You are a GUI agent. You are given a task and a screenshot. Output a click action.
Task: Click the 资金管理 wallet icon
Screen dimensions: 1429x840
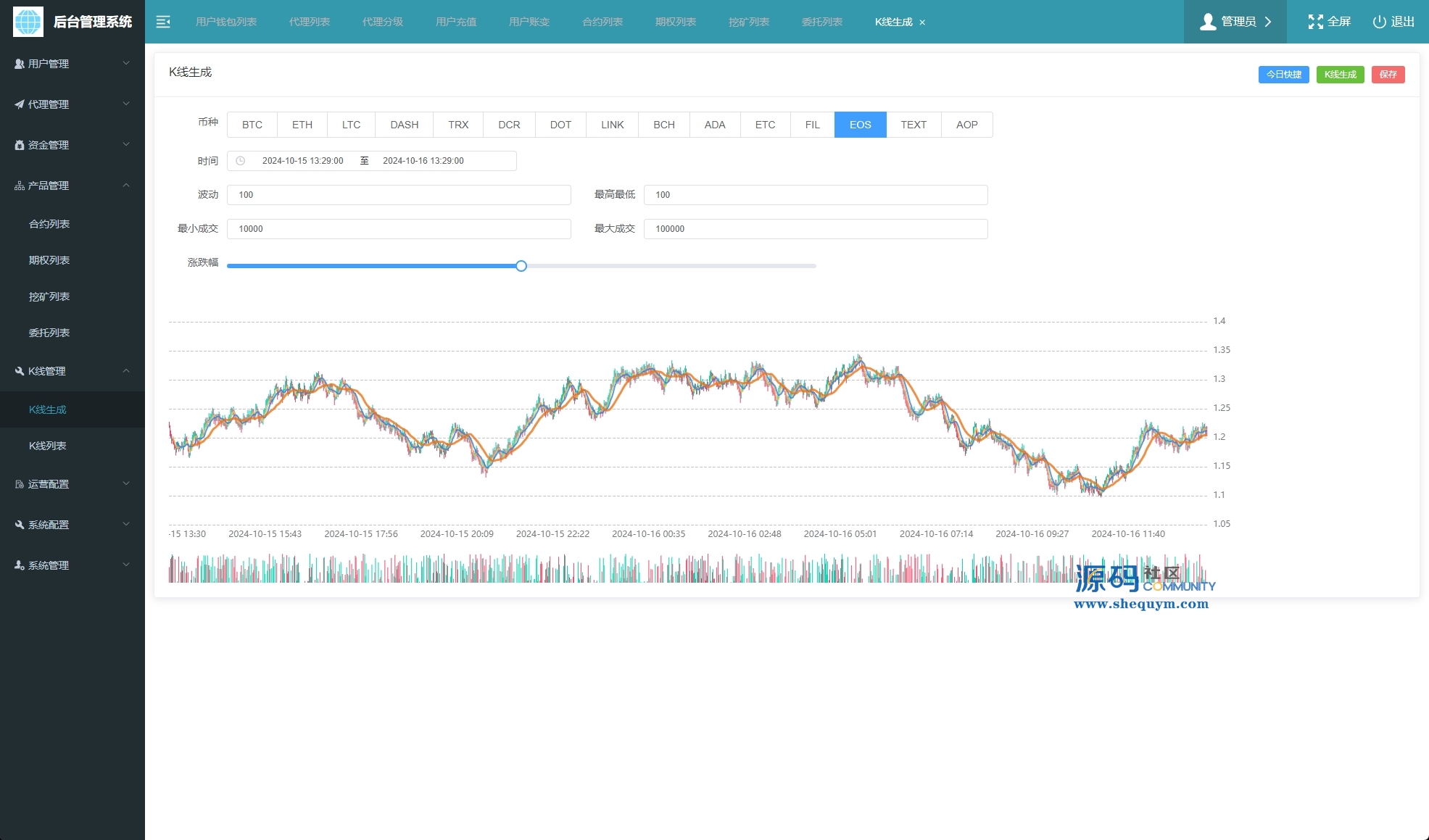20,145
